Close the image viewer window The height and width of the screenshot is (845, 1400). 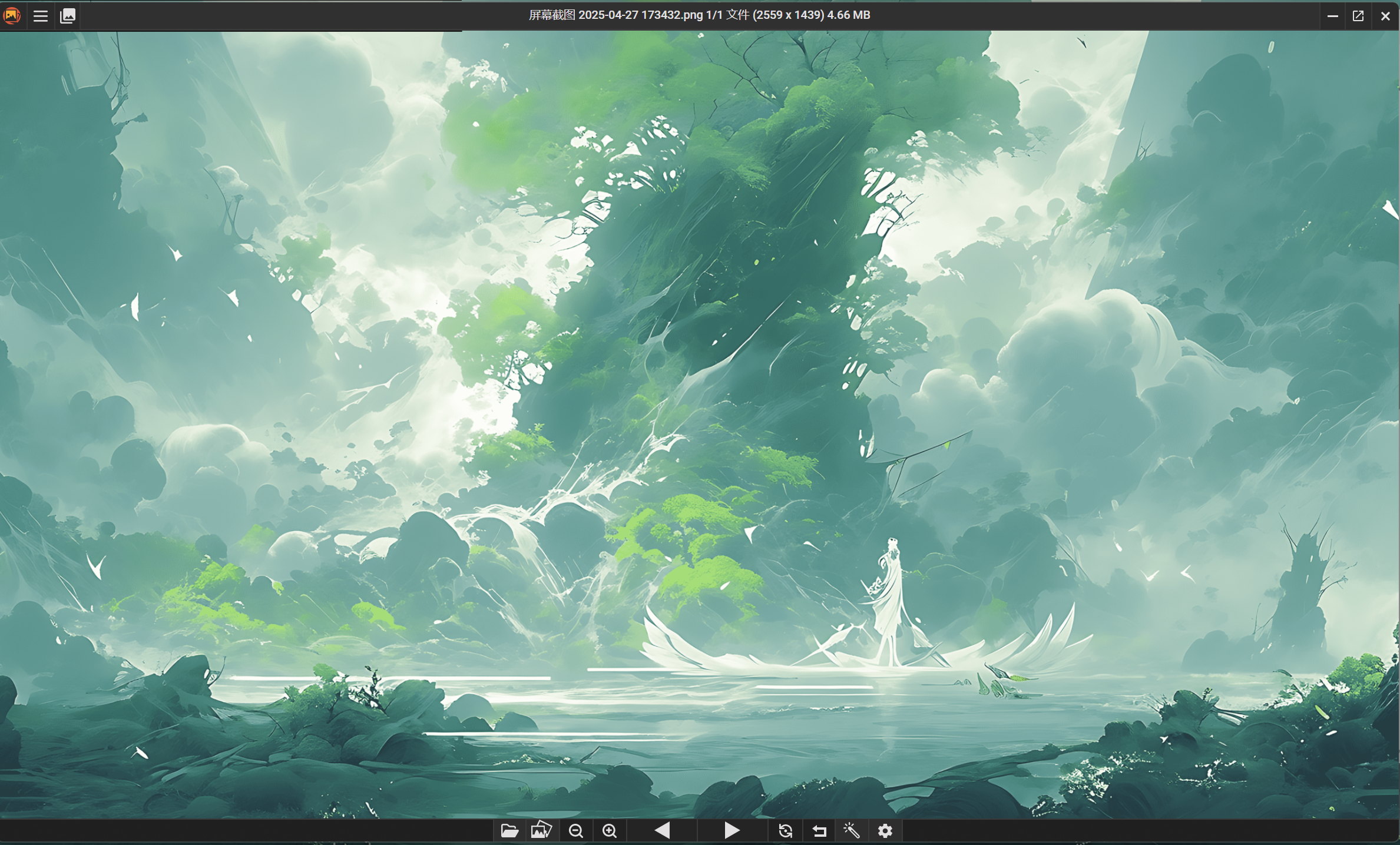[1385, 16]
